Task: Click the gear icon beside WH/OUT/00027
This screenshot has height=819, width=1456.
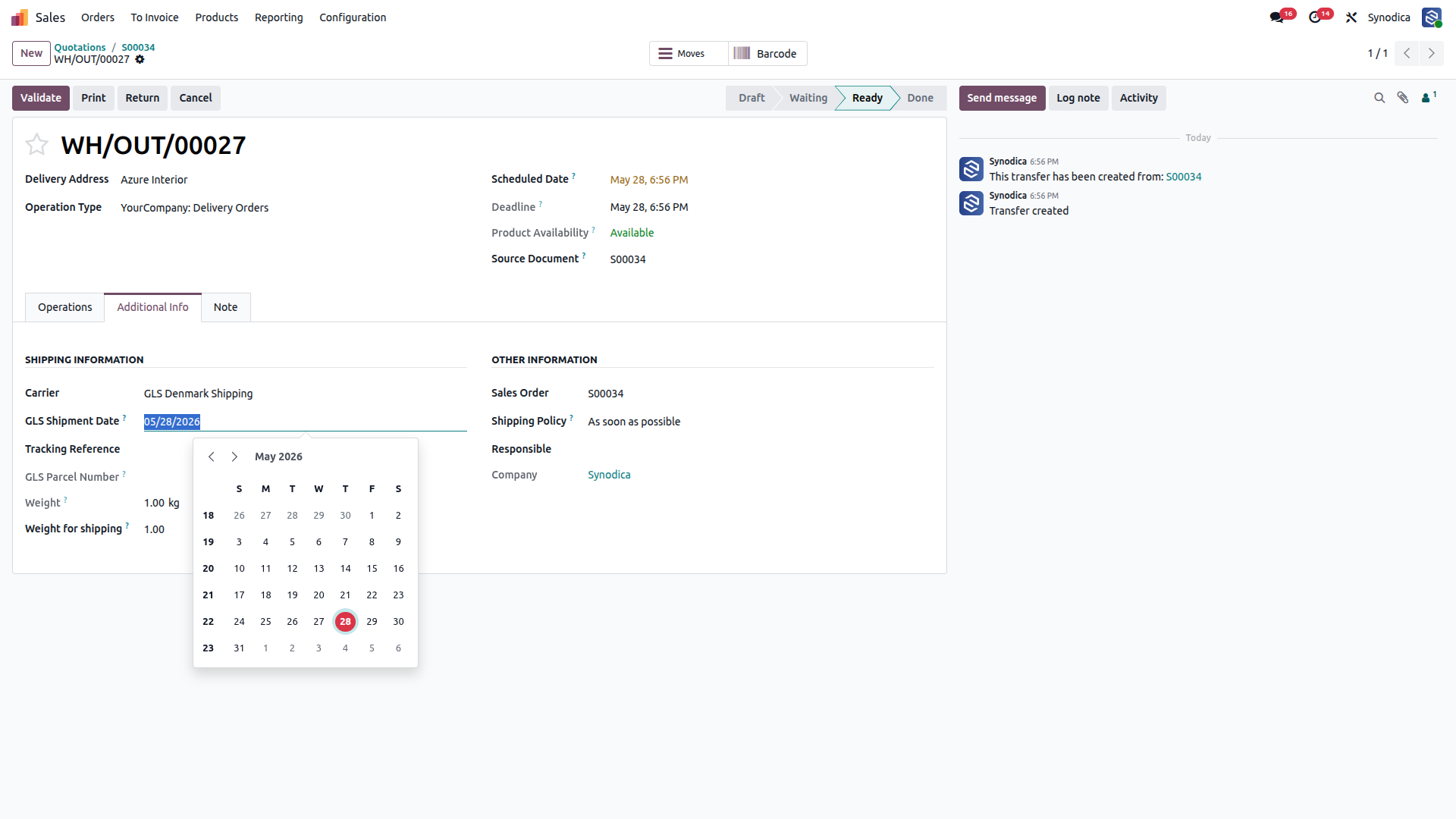Action: click(x=140, y=59)
